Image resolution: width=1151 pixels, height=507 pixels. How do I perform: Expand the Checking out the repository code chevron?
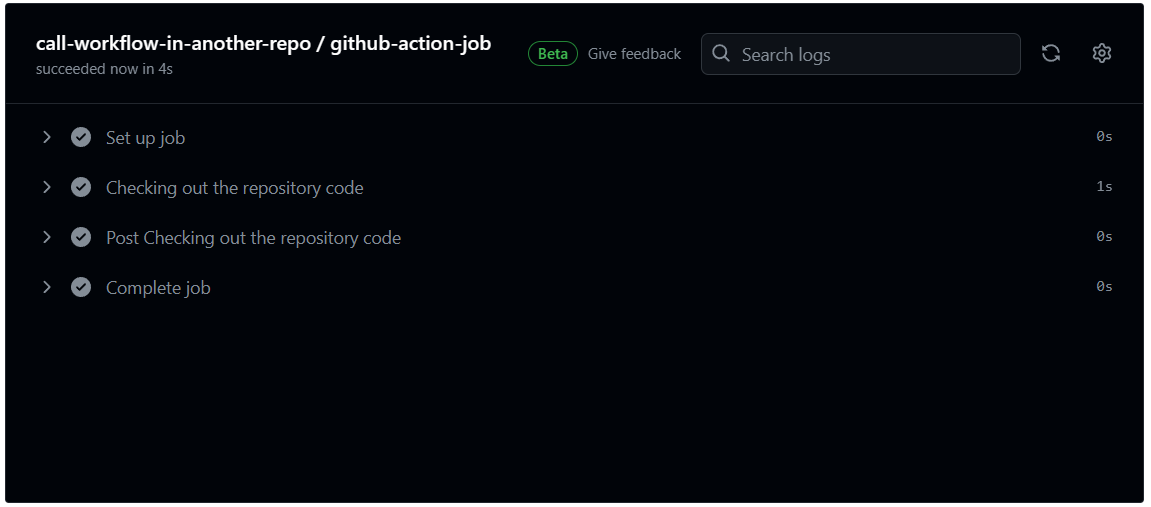click(46, 187)
